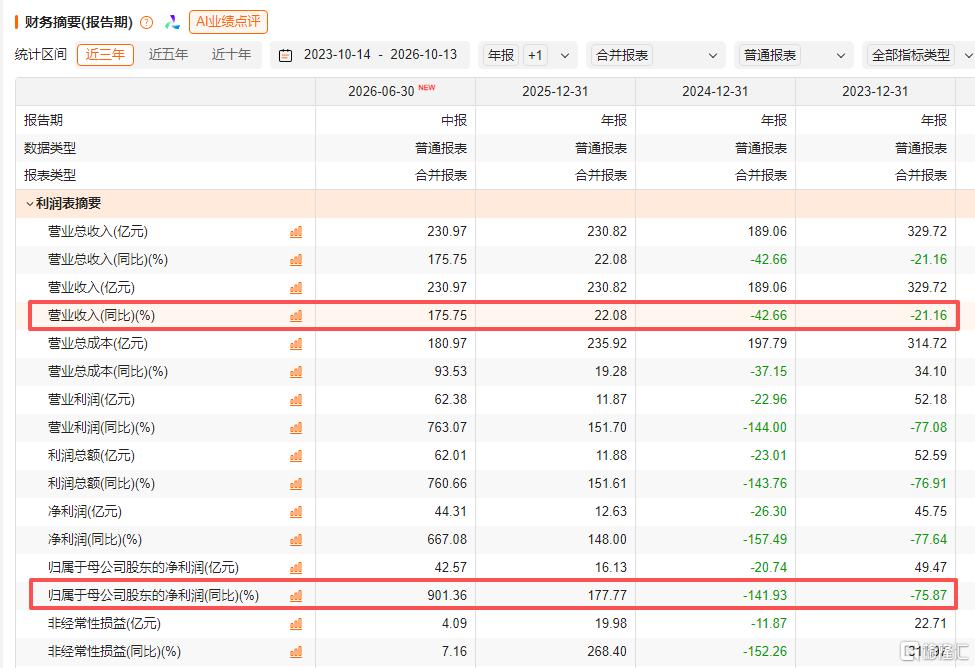Open the 合并报表 dropdown

[656, 55]
